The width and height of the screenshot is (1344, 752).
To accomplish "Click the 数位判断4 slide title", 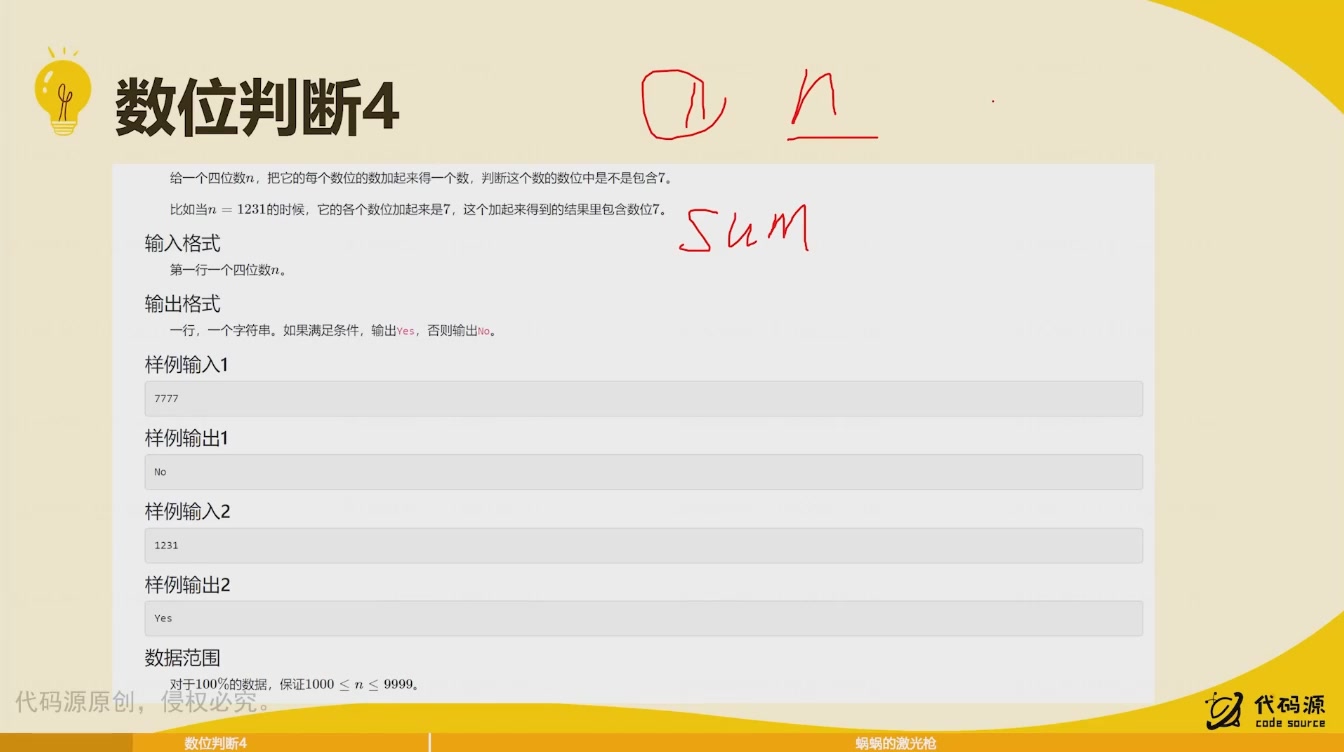I will tap(257, 108).
